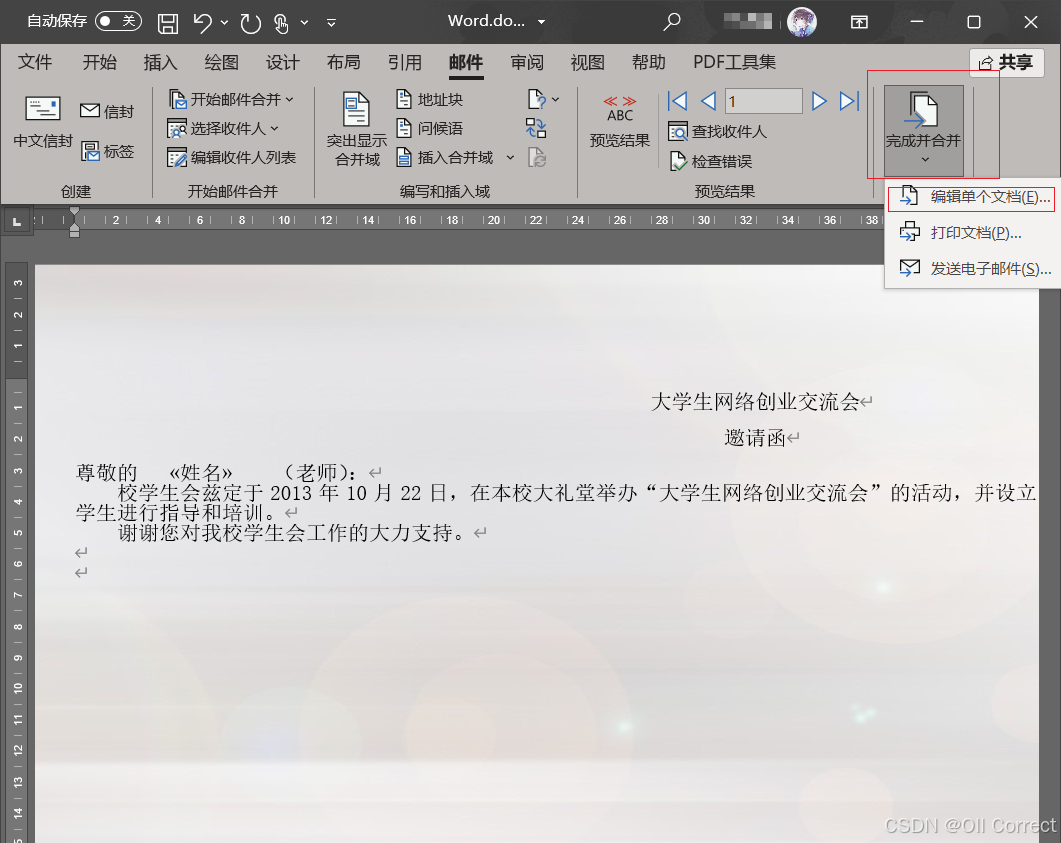Viewport: 1061px width, 843px height.
Task: Click the left indent marker on ruler
Action: click(74, 233)
